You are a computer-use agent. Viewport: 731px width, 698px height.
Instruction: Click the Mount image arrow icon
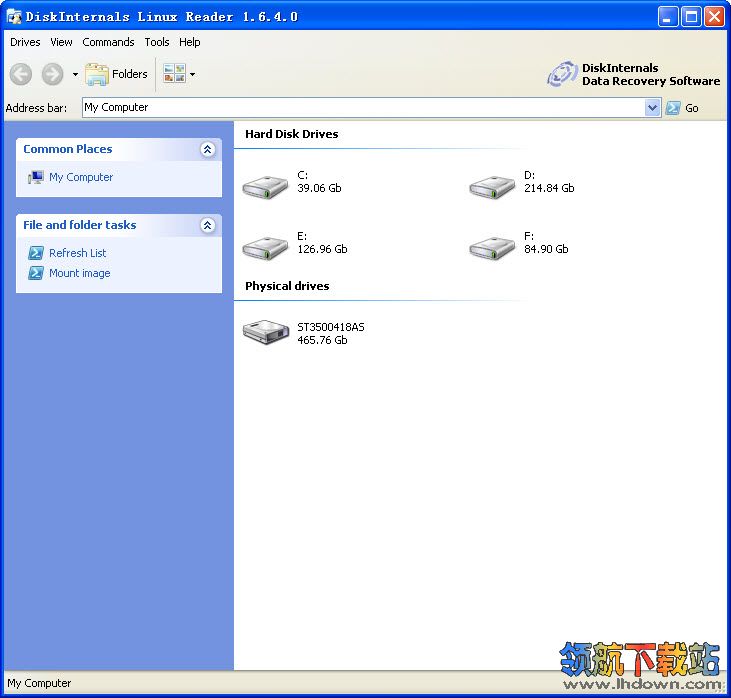click(36, 273)
